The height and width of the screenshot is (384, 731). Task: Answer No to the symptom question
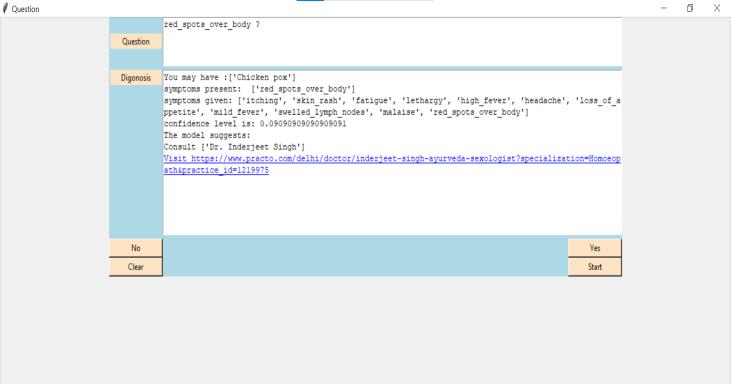click(136, 248)
